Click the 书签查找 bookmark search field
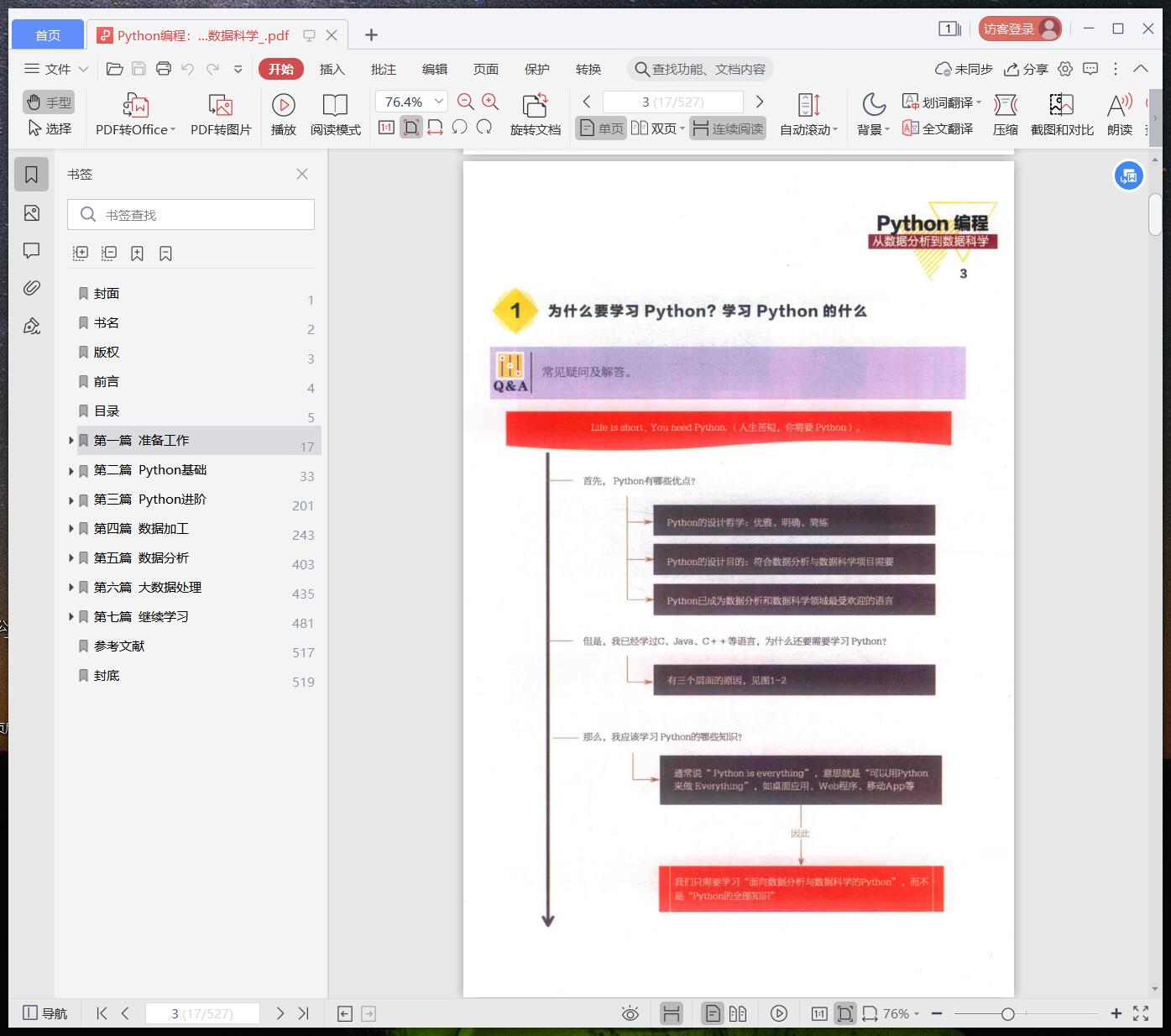The width and height of the screenshot is (1171, 1036). 191,215
